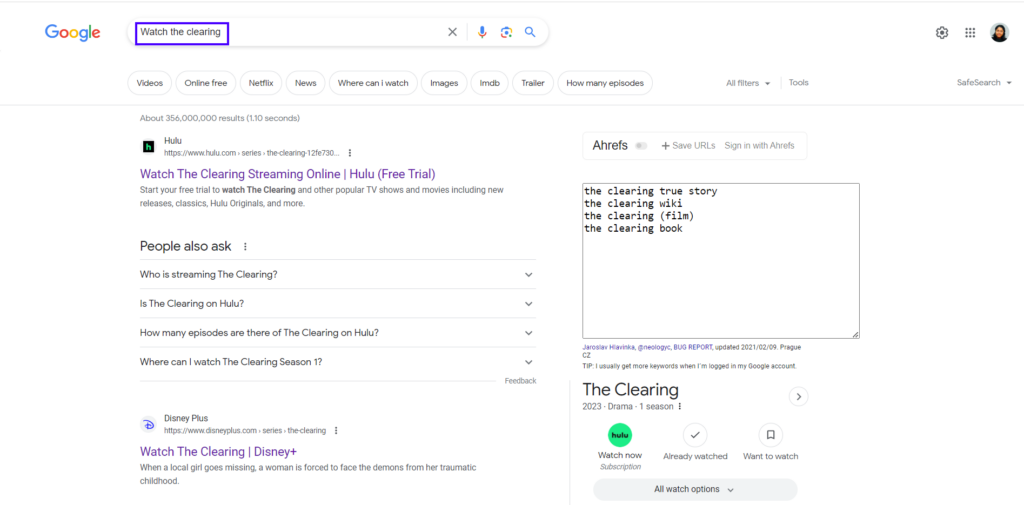Expand All watch options

695,489
